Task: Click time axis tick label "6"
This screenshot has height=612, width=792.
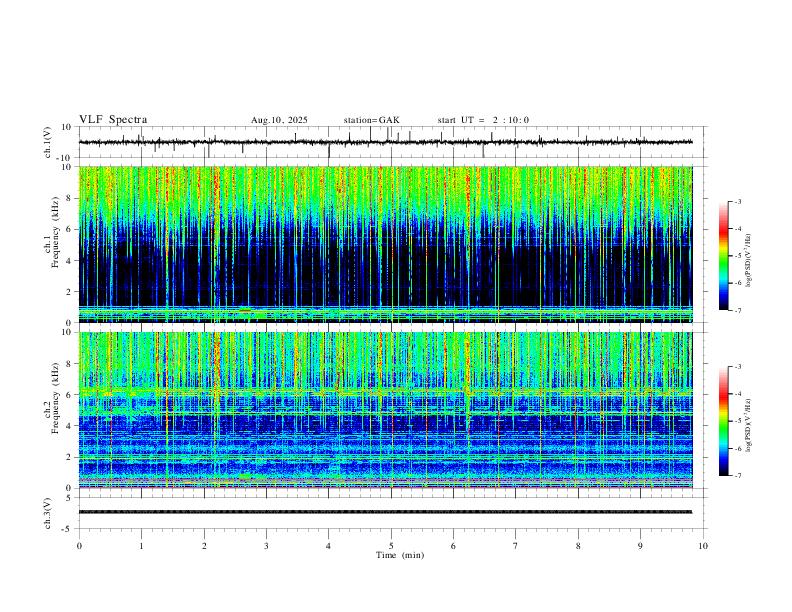Action: click(x=454, y=546)
